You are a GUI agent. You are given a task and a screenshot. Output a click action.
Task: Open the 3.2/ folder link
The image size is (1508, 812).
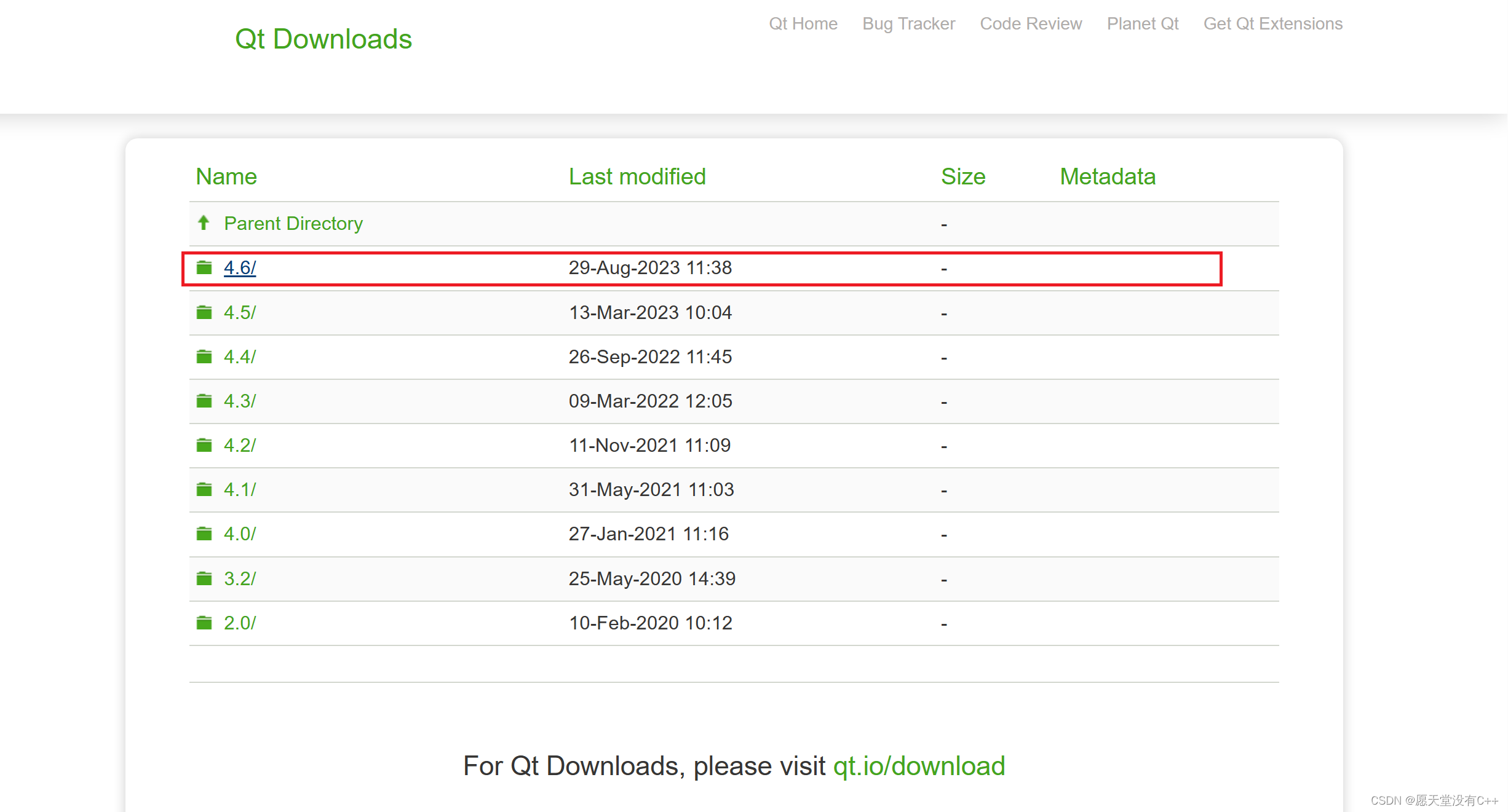(x=240, y=578)
